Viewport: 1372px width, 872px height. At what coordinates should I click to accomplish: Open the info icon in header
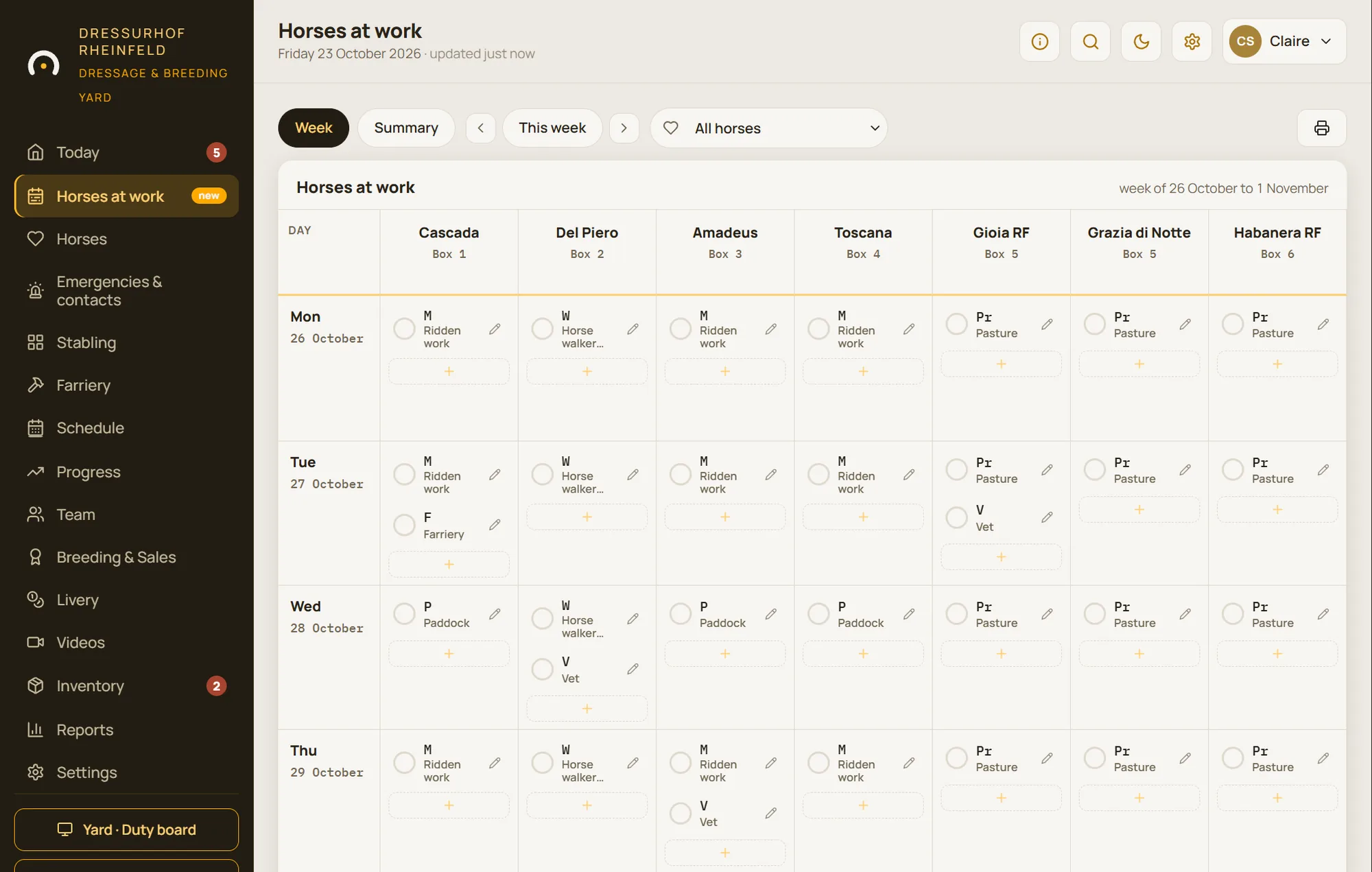(x=1039, y=41)
